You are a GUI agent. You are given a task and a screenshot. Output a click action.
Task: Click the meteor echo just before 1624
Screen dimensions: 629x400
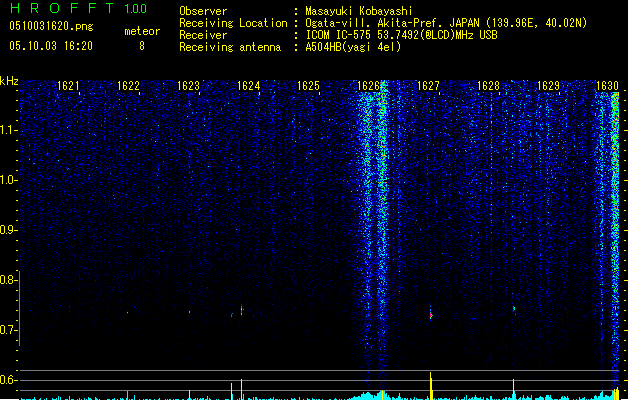coord(241,310)
